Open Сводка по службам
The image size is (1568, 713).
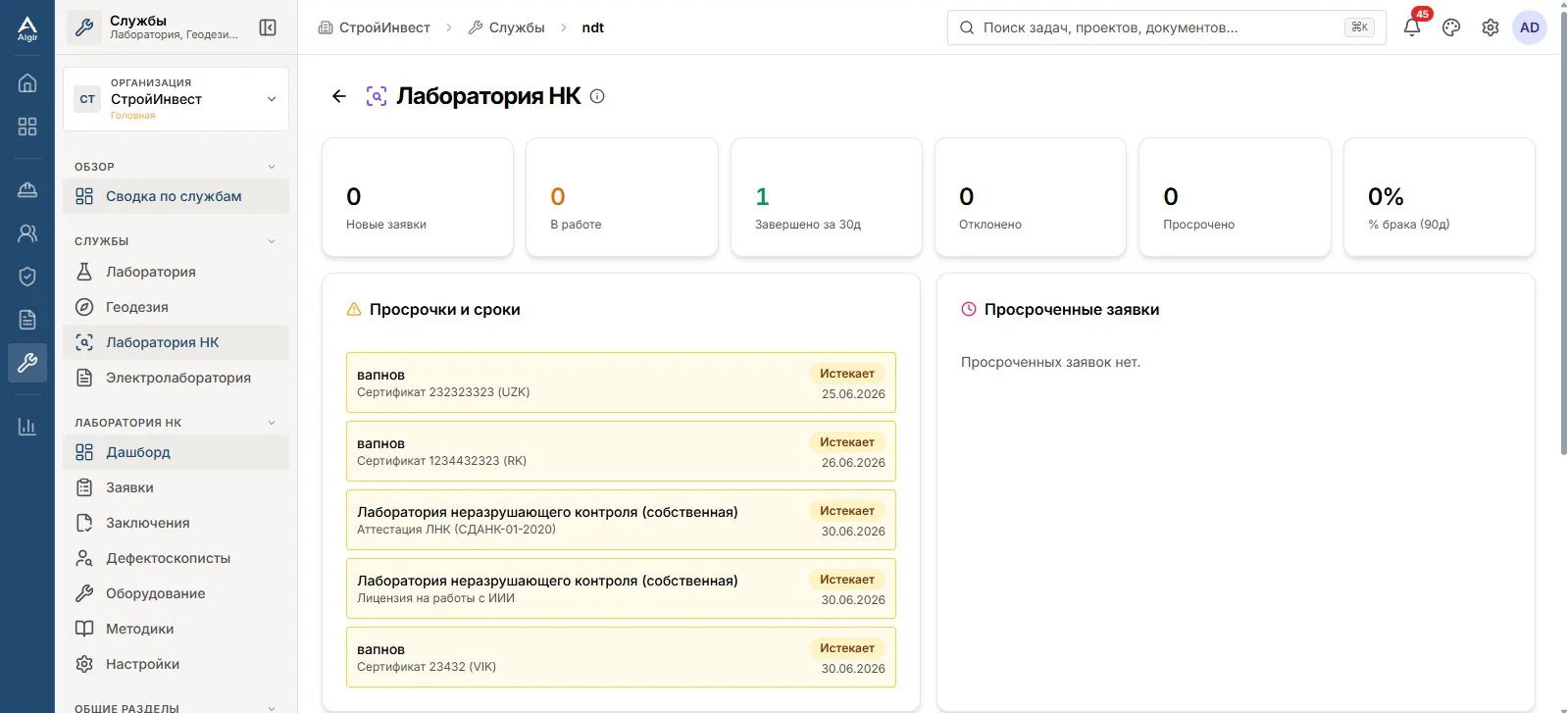pos(177,196)
